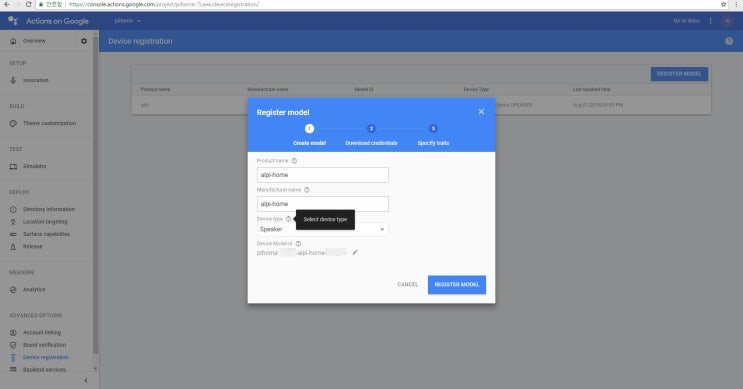Click the Simulator laptop icon

(13, 166)
